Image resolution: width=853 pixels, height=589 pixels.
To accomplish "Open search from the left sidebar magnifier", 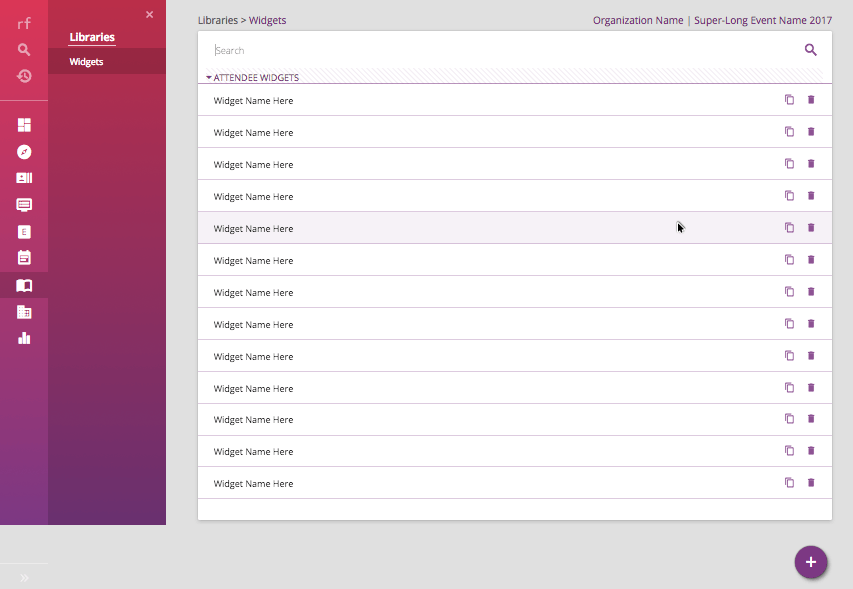I will [x=24, y=49].
